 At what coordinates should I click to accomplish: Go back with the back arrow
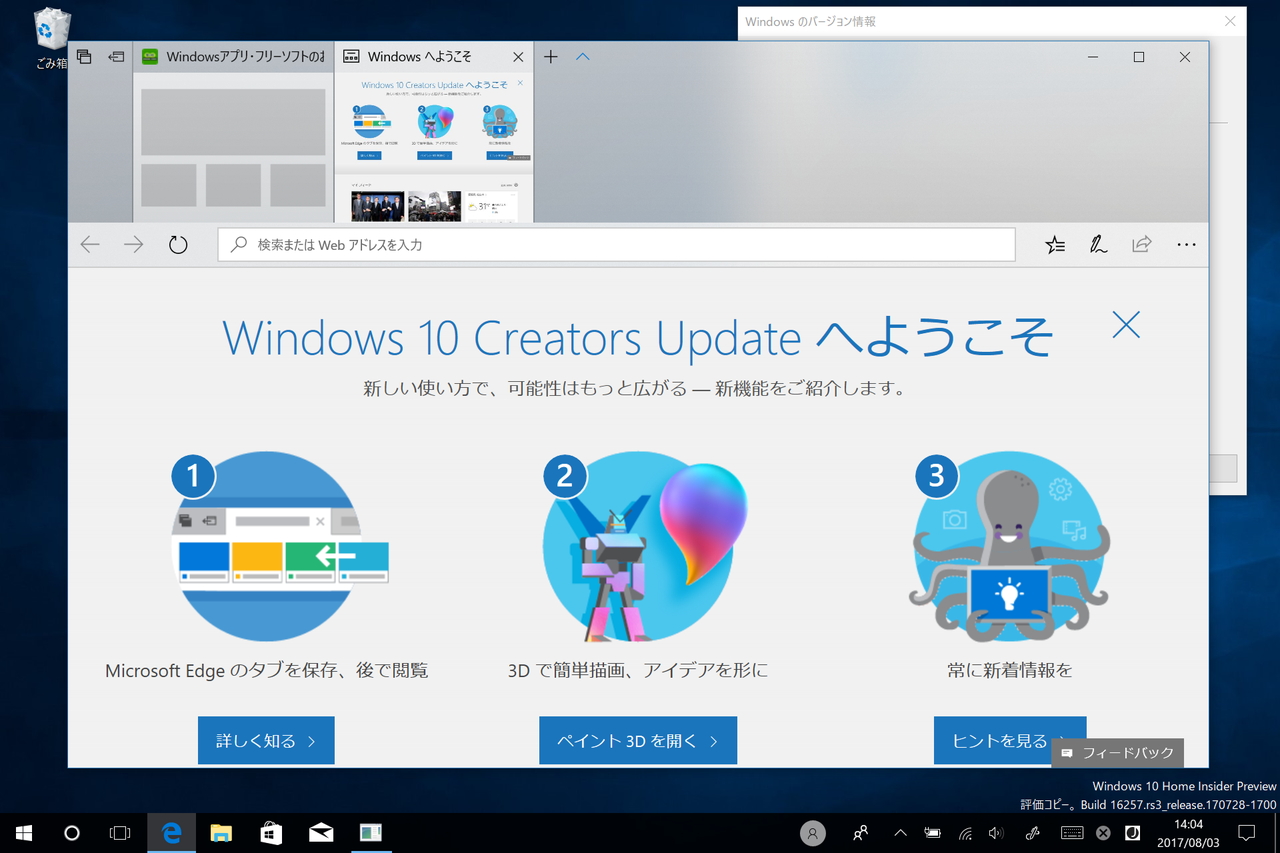click(x=89, y=244)
